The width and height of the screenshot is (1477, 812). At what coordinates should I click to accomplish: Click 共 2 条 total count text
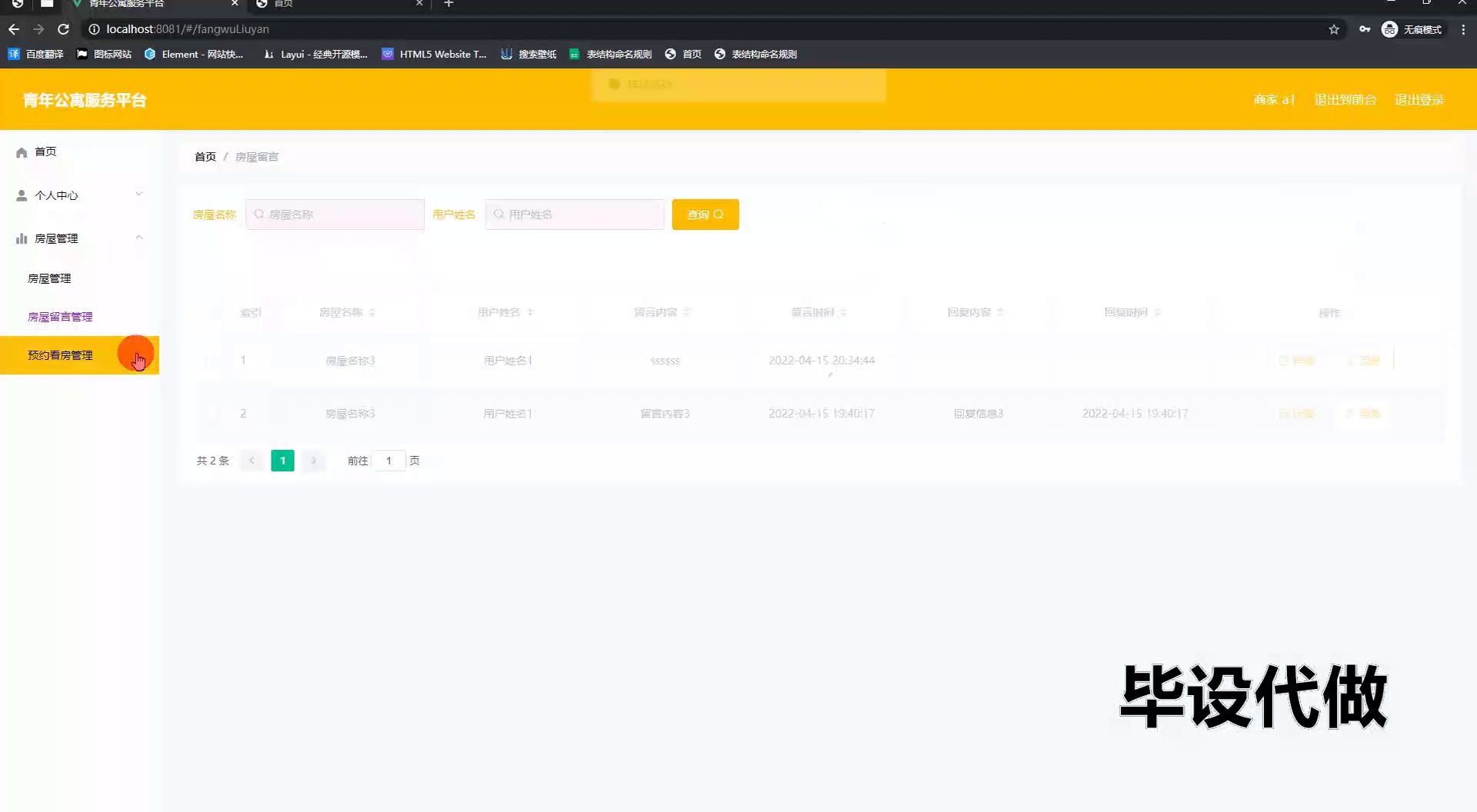click(212, 461)
